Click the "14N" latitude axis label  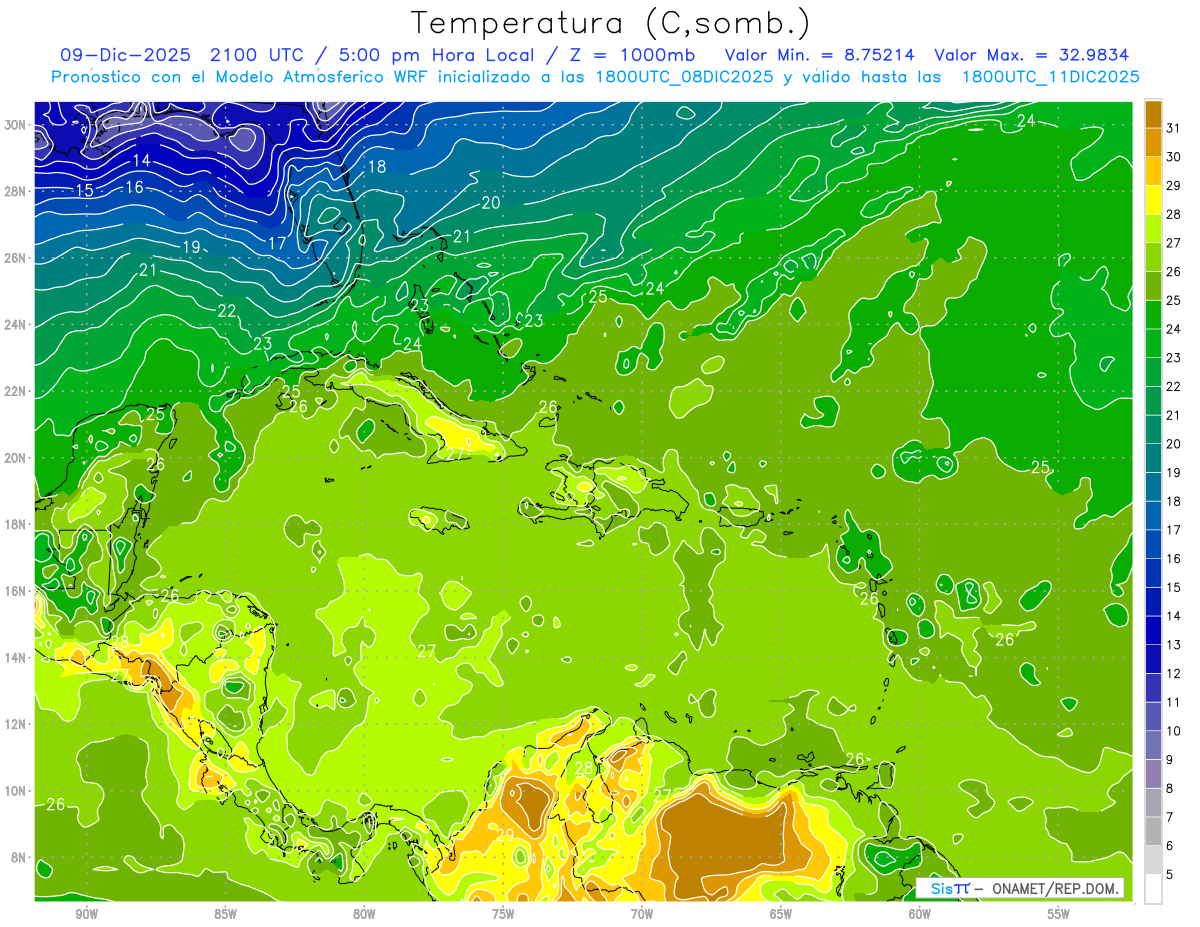coord(15,658)
